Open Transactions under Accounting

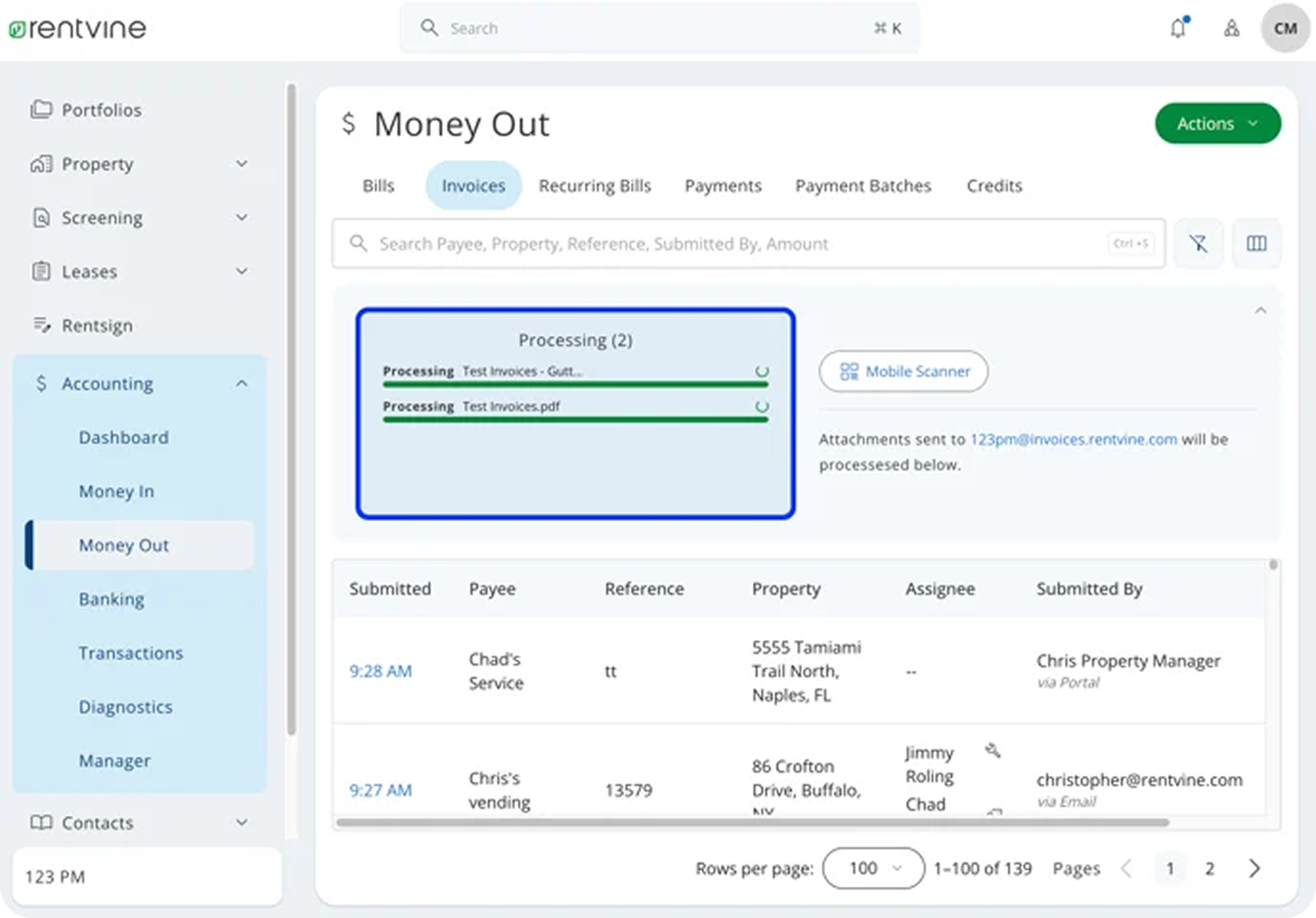pos(131,653)
